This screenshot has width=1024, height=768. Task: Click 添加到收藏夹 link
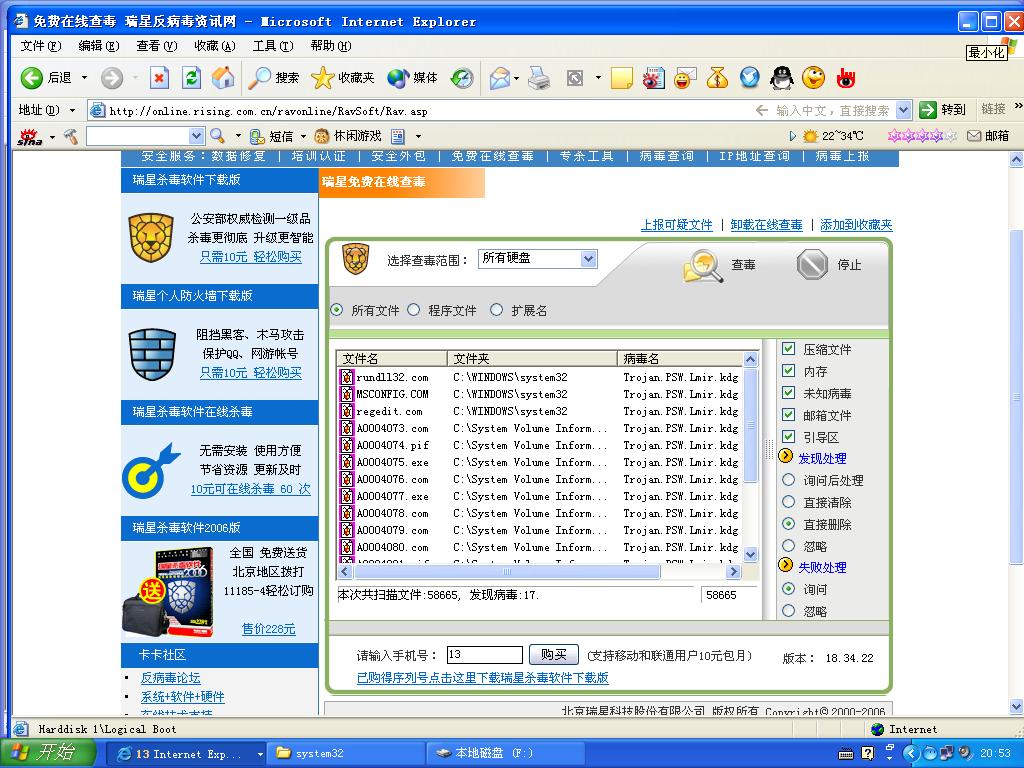pyautogui.click(x=856, y=225)
